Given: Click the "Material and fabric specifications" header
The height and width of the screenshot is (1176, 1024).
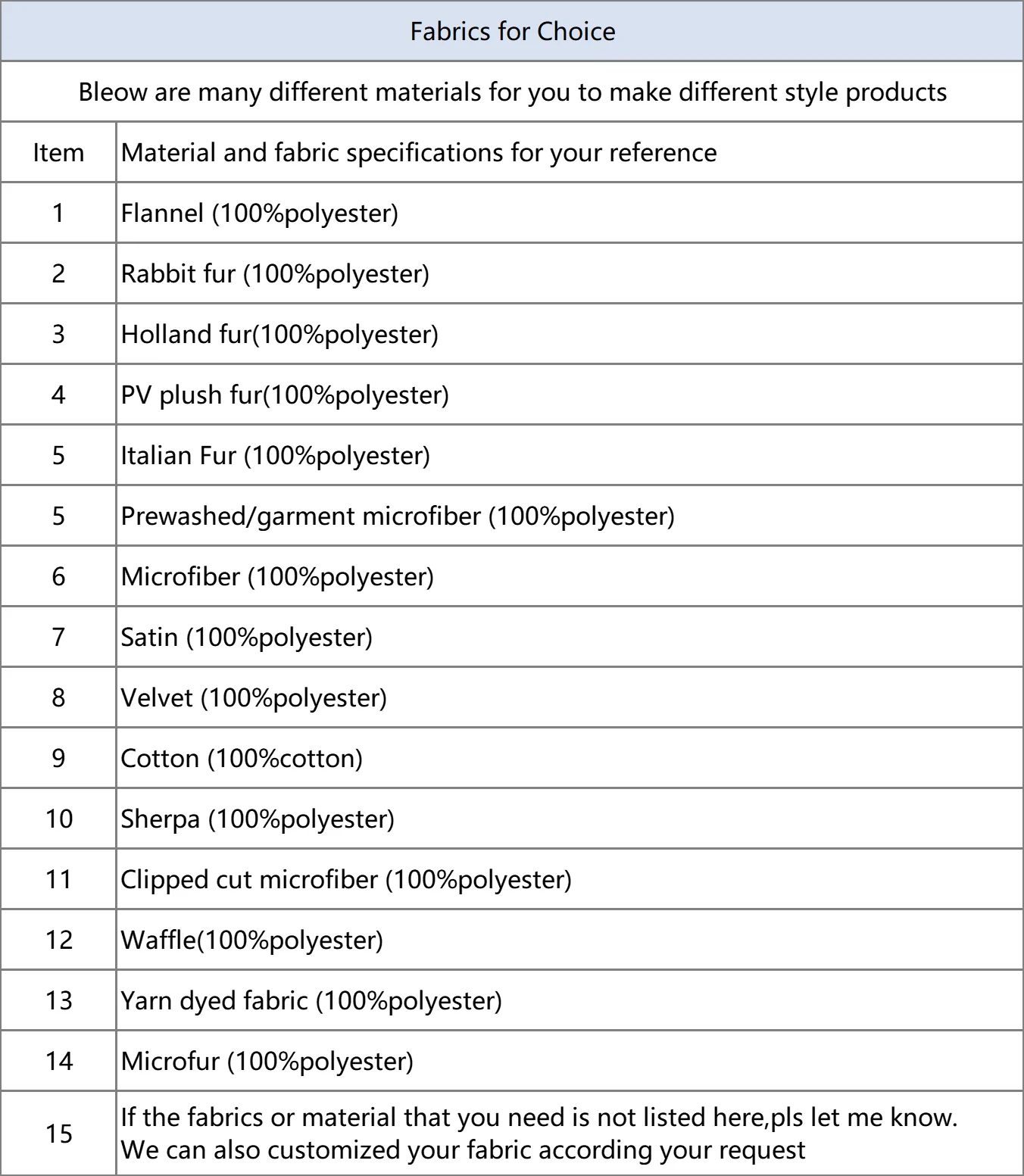Looking at the screenshot, I should click(419, 152).
